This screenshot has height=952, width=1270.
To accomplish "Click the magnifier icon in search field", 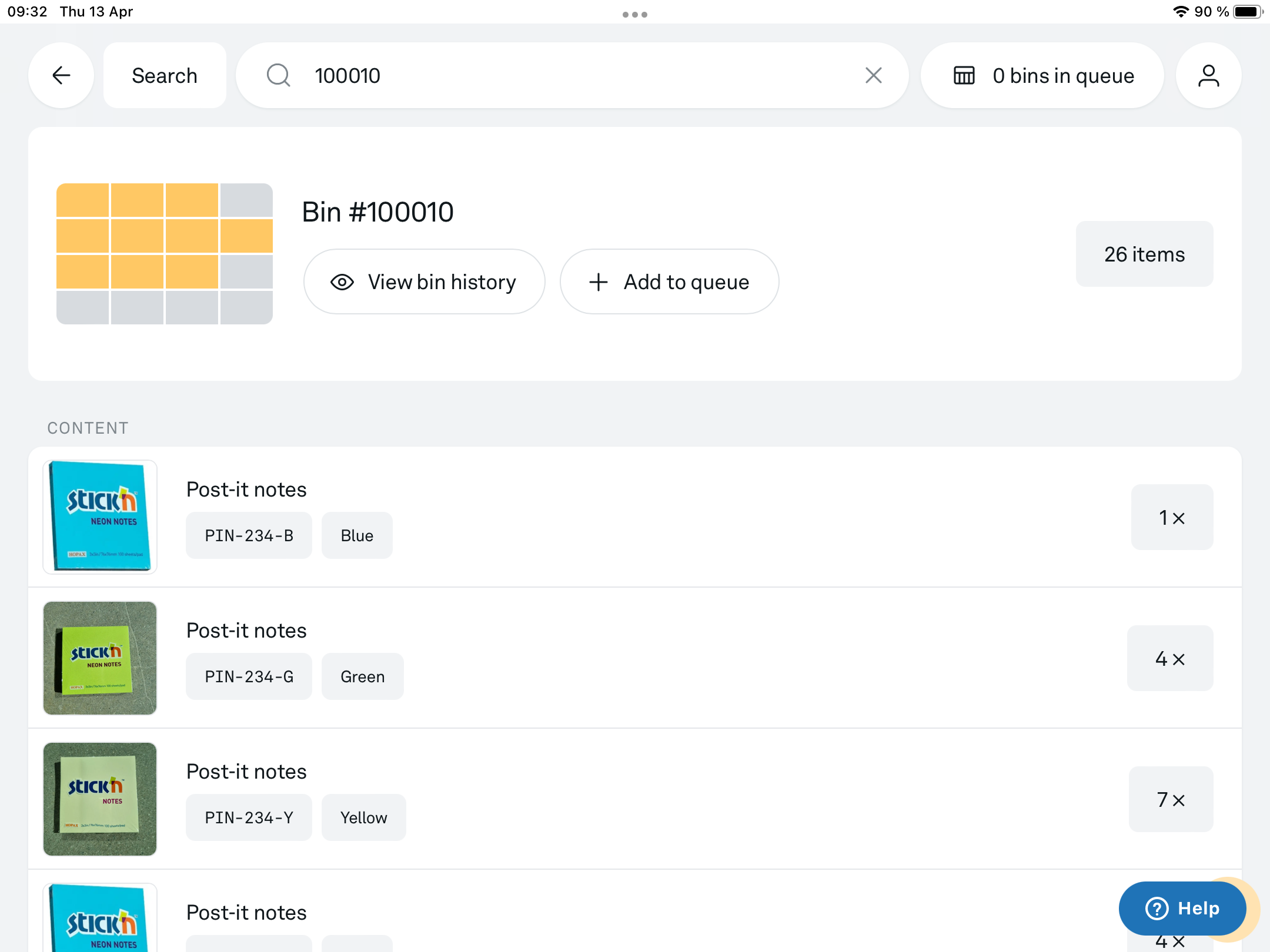I will pyautogui.click(x=278, y=75).
